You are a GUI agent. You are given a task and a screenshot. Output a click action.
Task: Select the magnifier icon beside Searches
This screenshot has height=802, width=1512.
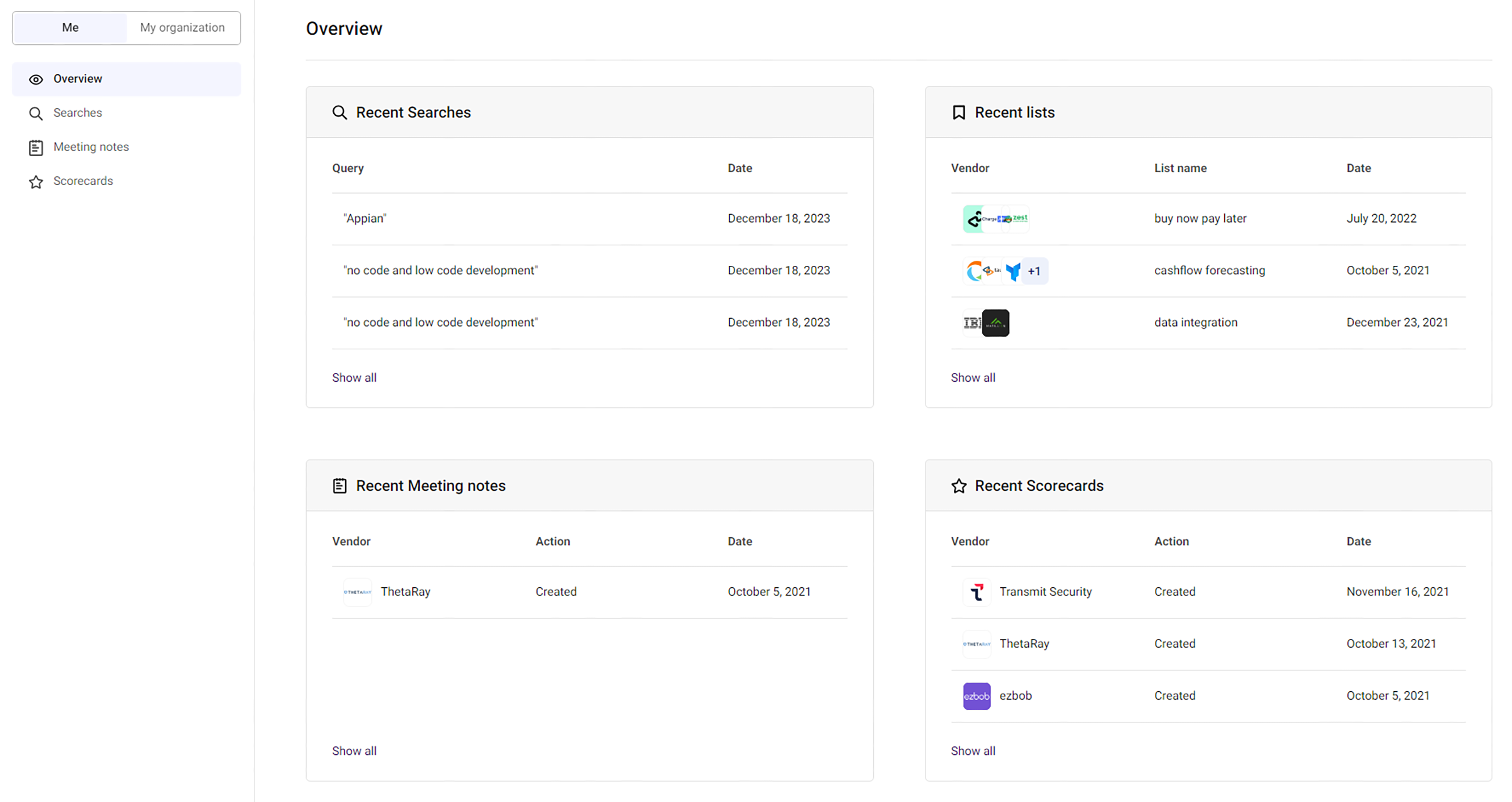[36, 113]
